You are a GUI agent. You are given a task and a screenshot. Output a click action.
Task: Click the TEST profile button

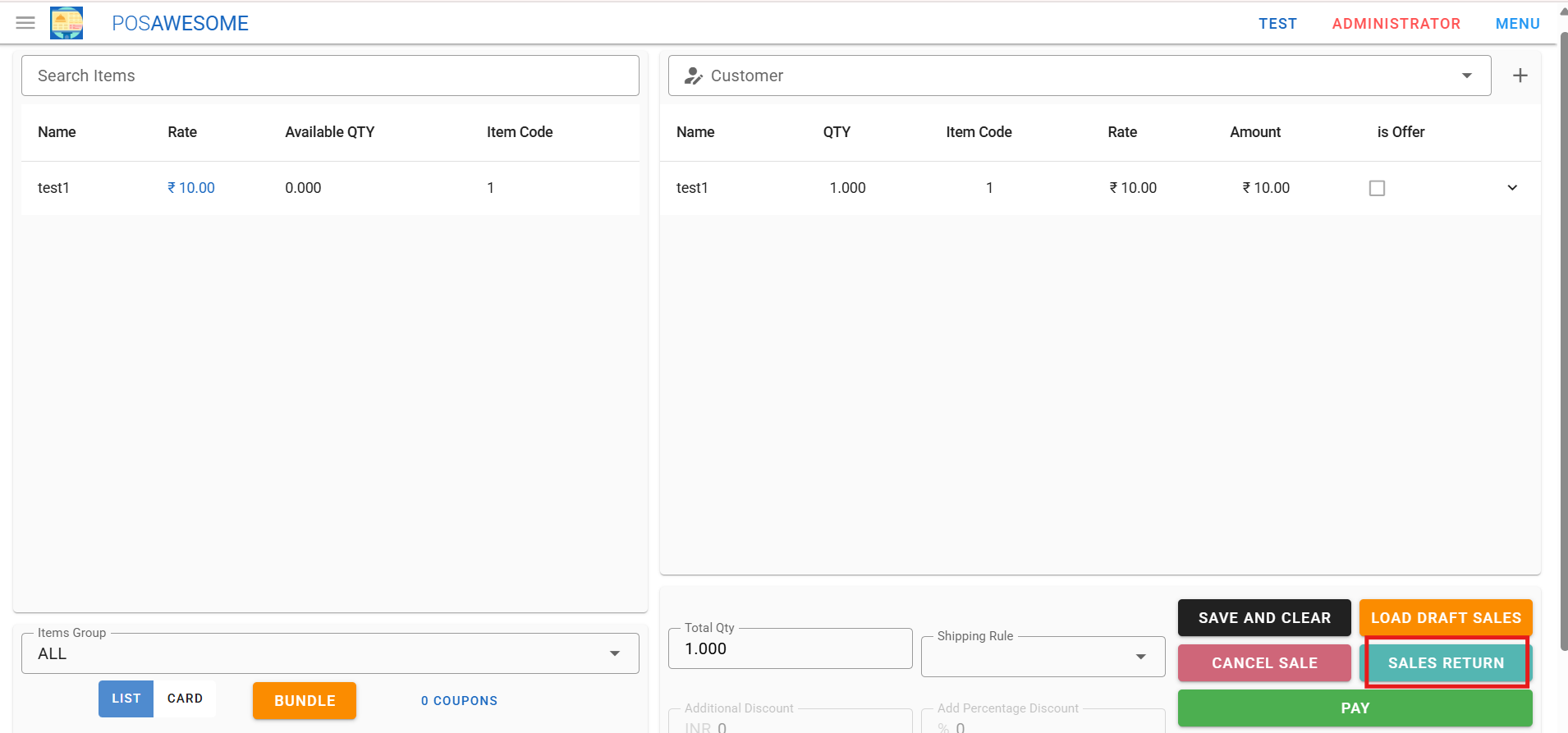pyautogui.click(x=1277, y=24)
